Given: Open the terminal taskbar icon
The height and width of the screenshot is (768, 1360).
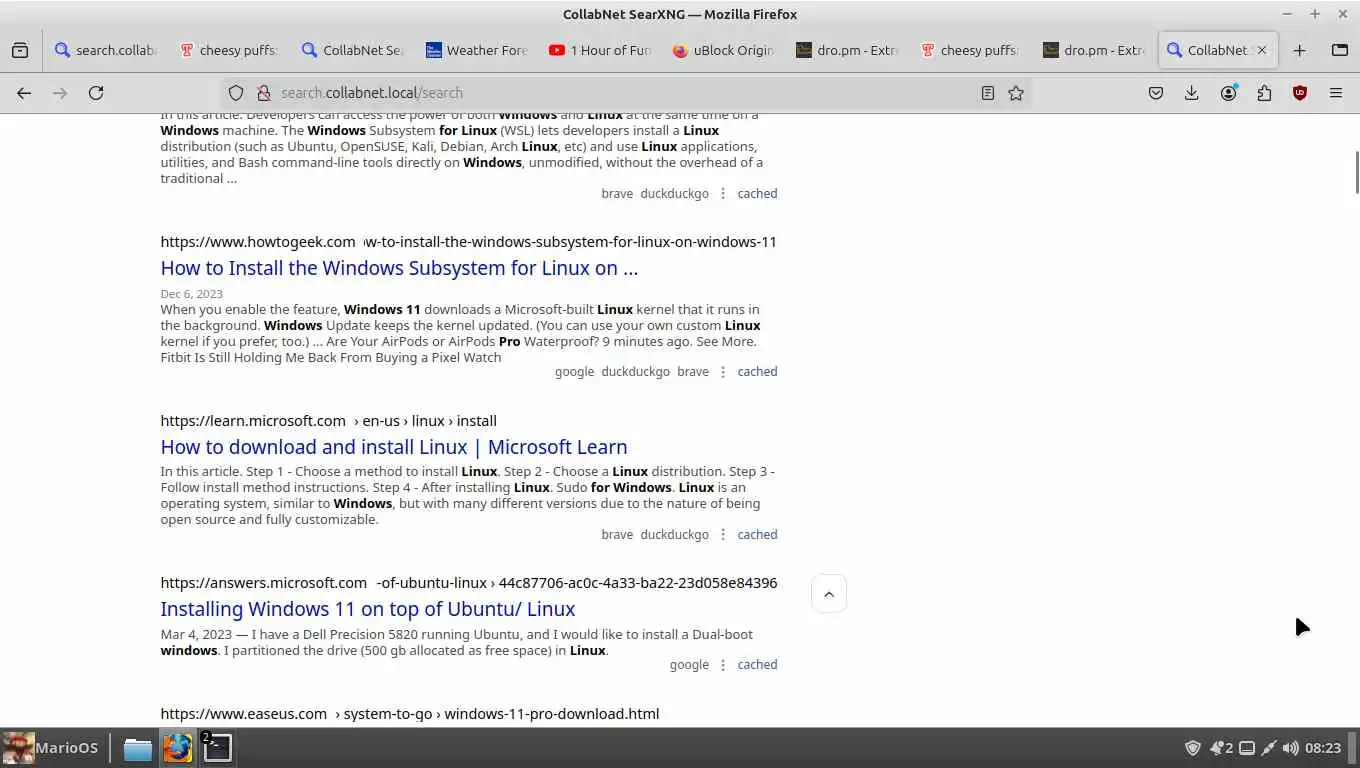Looking at the screenshot, I should (217, 747).
